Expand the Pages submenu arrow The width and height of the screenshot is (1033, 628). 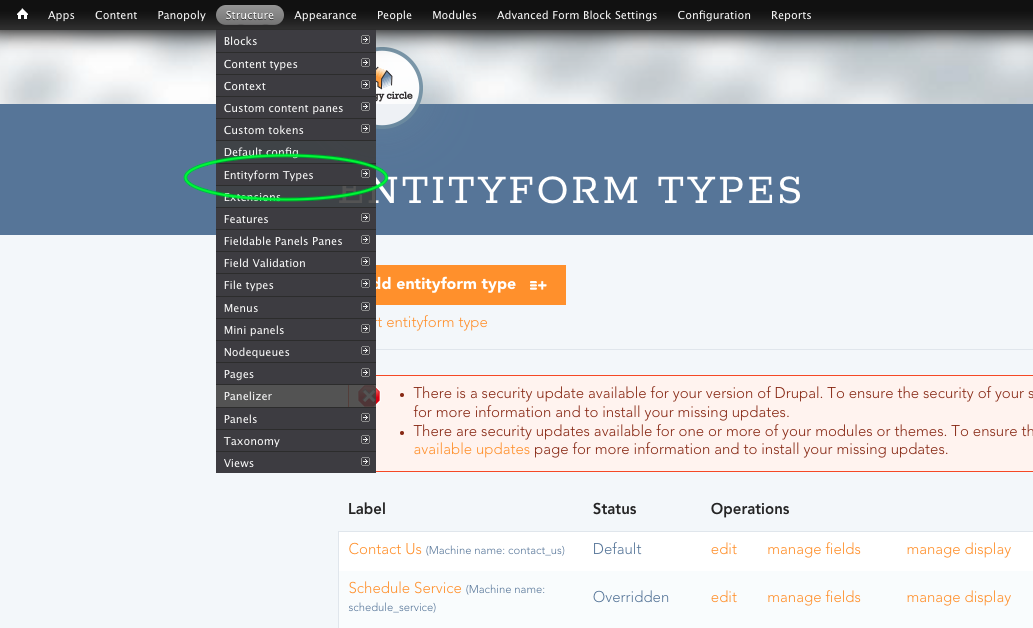(x=365, y=373)
